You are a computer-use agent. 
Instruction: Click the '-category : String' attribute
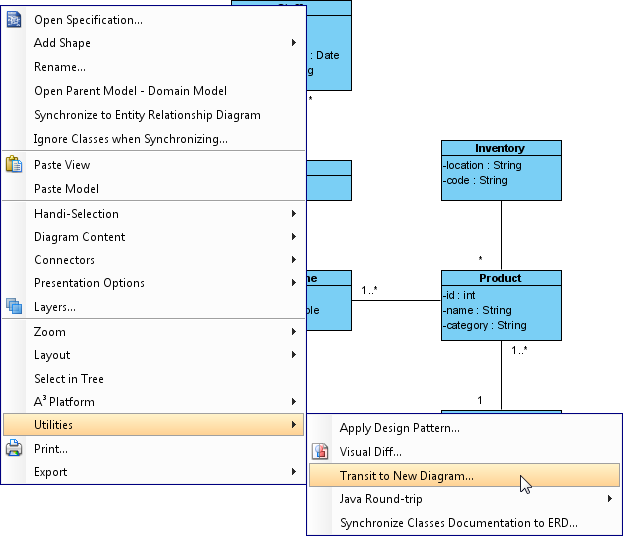pos(484,325)
